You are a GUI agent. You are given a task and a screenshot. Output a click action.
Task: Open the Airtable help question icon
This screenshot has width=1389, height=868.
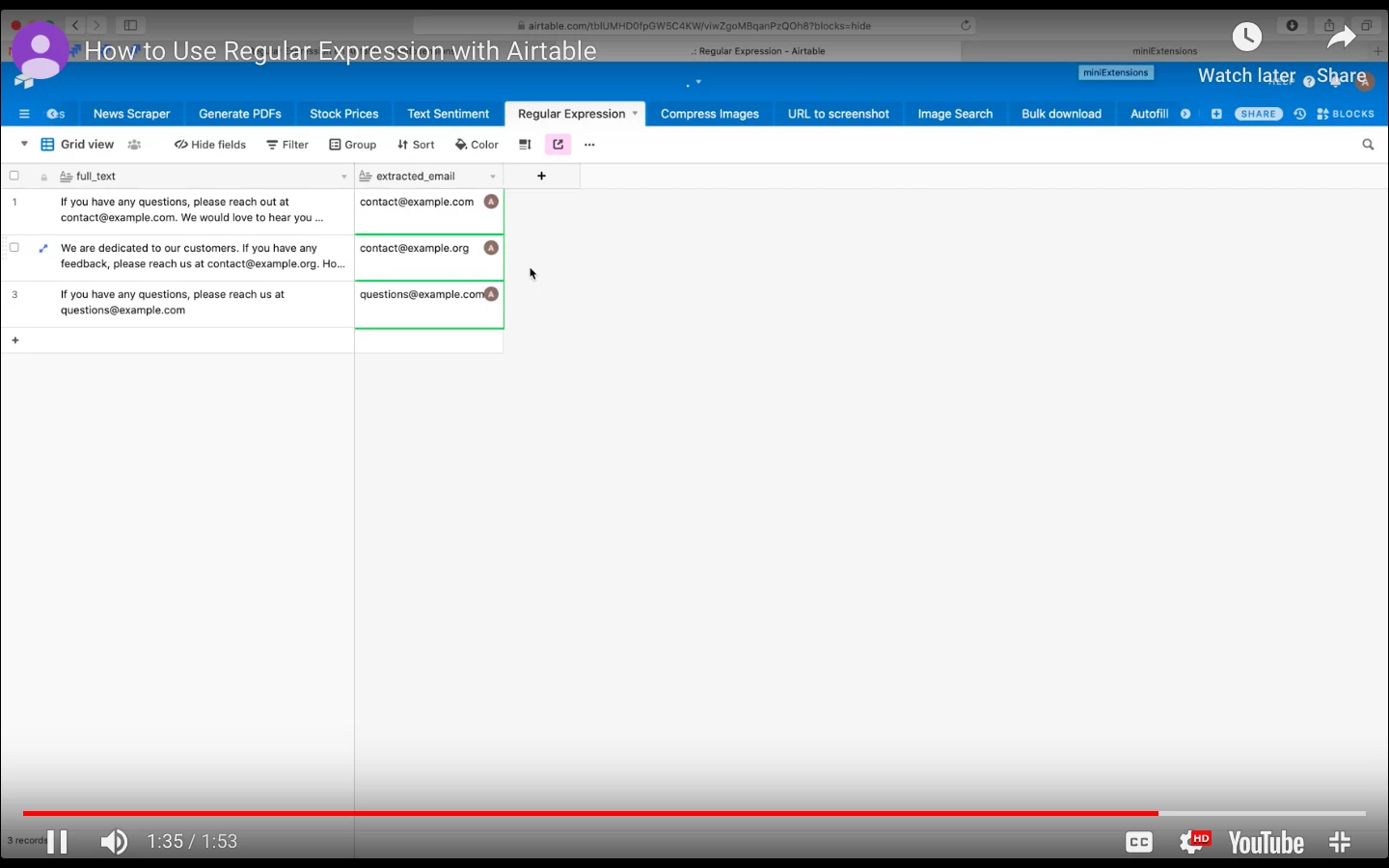click(1309, 82)
